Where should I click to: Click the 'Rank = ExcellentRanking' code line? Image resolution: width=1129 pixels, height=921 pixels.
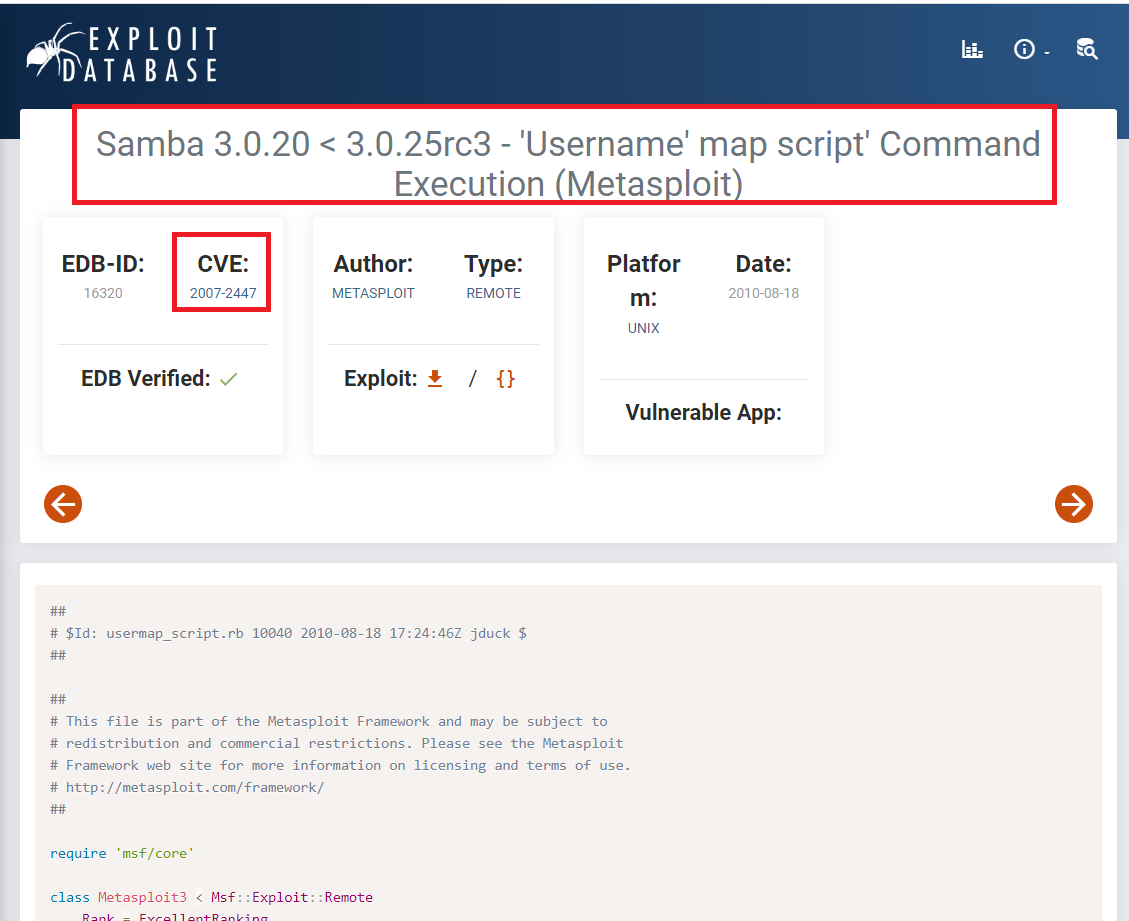(174, 916)
